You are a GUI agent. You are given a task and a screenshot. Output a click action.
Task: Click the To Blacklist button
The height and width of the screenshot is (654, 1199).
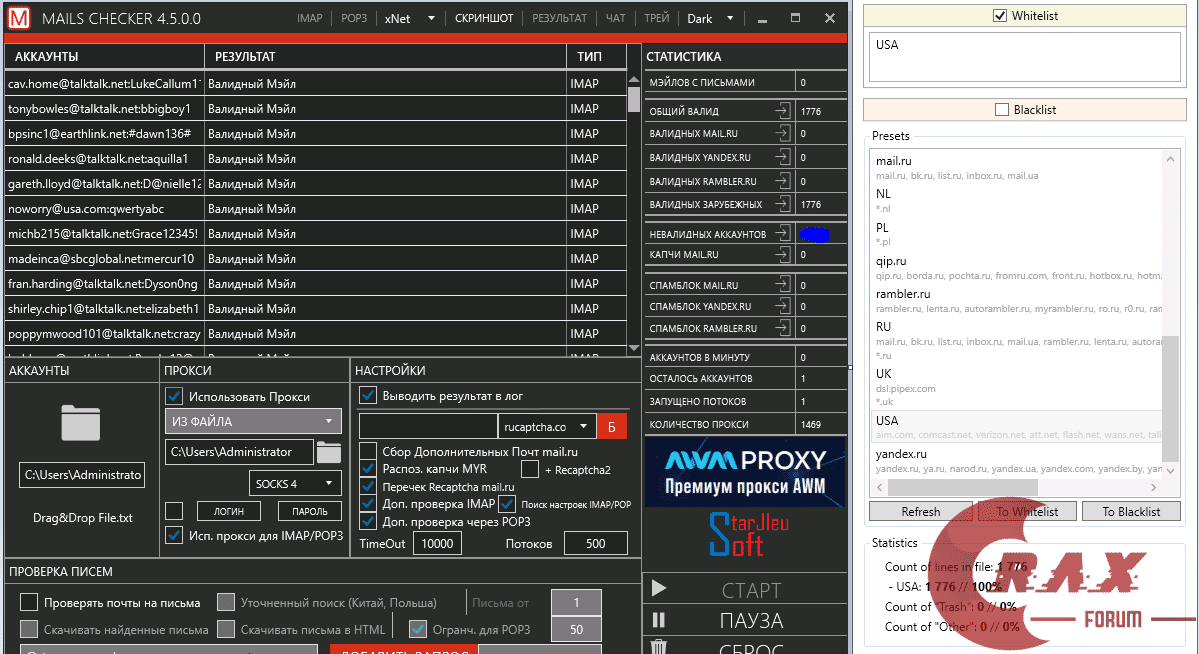pos(1131,511)
